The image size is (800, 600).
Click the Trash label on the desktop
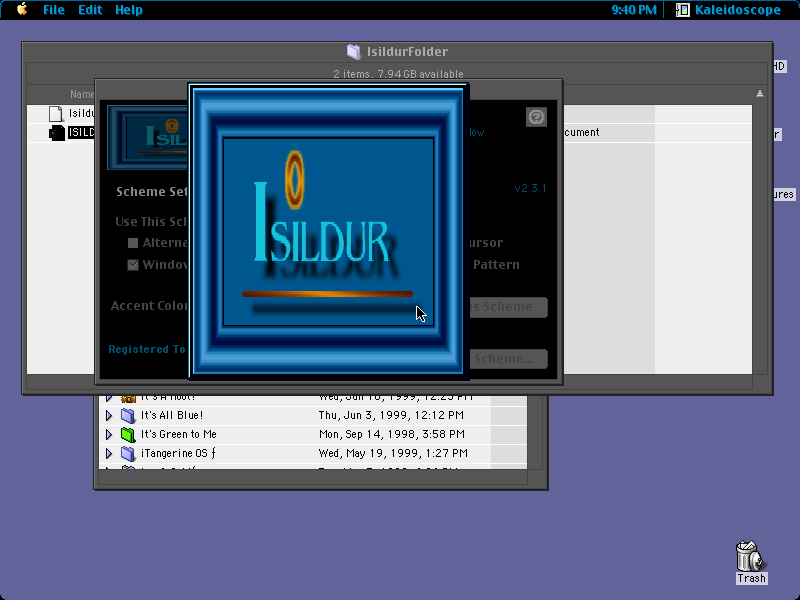coord(752,578)
